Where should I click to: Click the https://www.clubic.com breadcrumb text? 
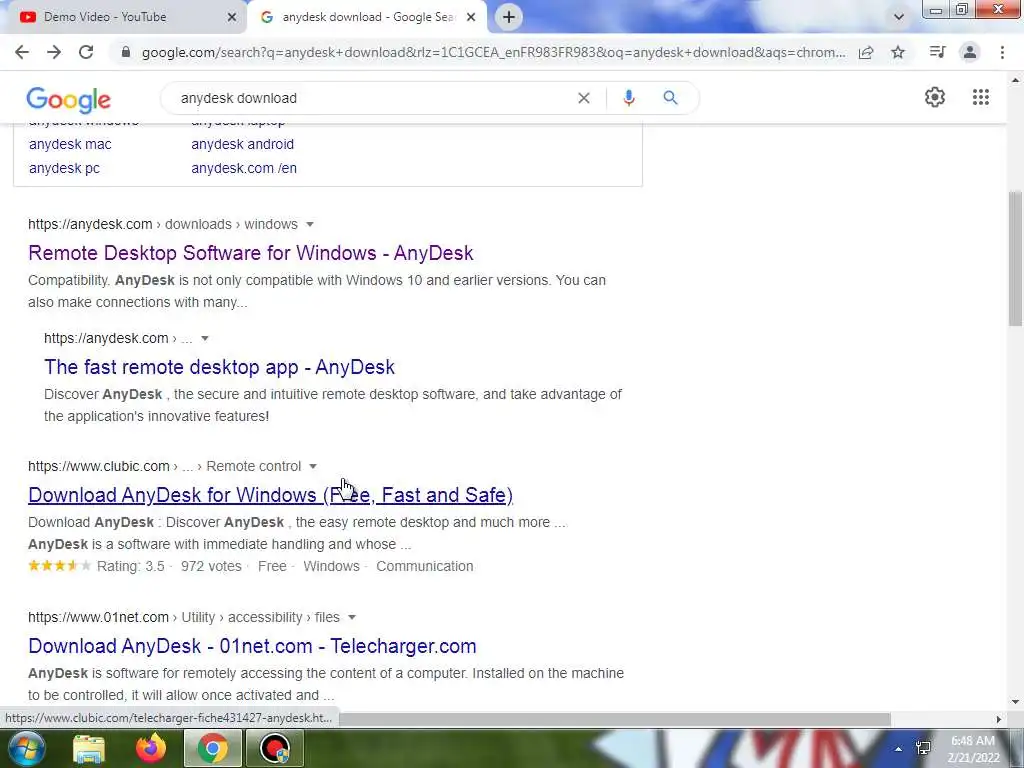pos(99,466)
